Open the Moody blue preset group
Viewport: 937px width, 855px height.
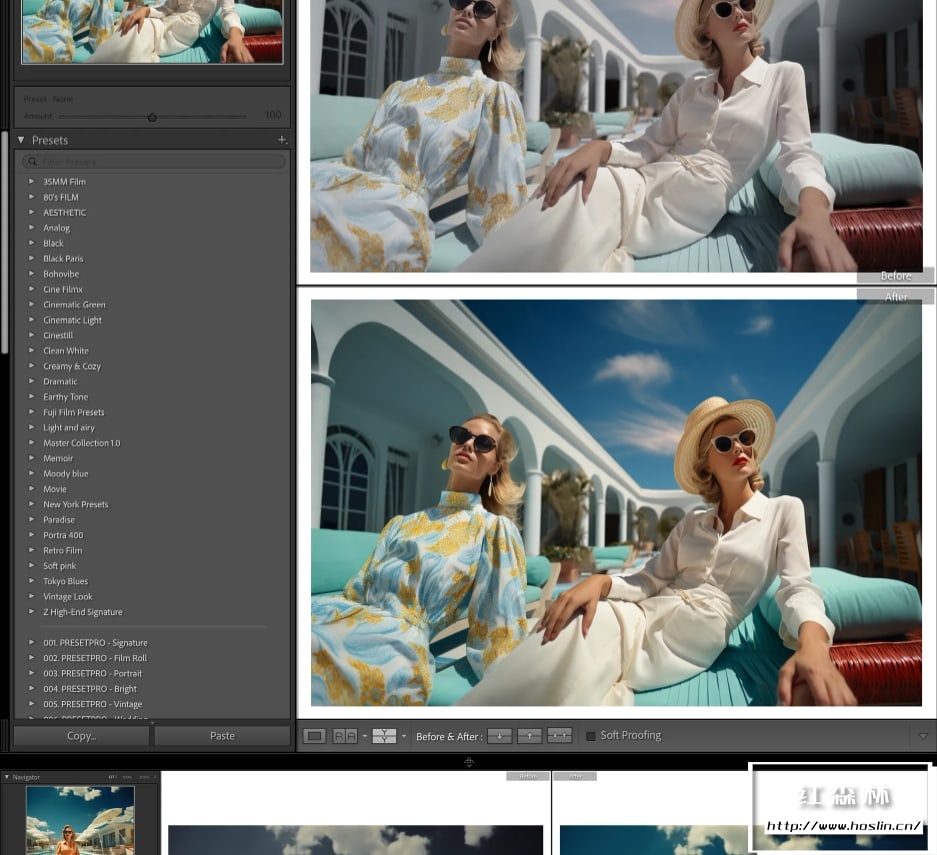(66, 474)
